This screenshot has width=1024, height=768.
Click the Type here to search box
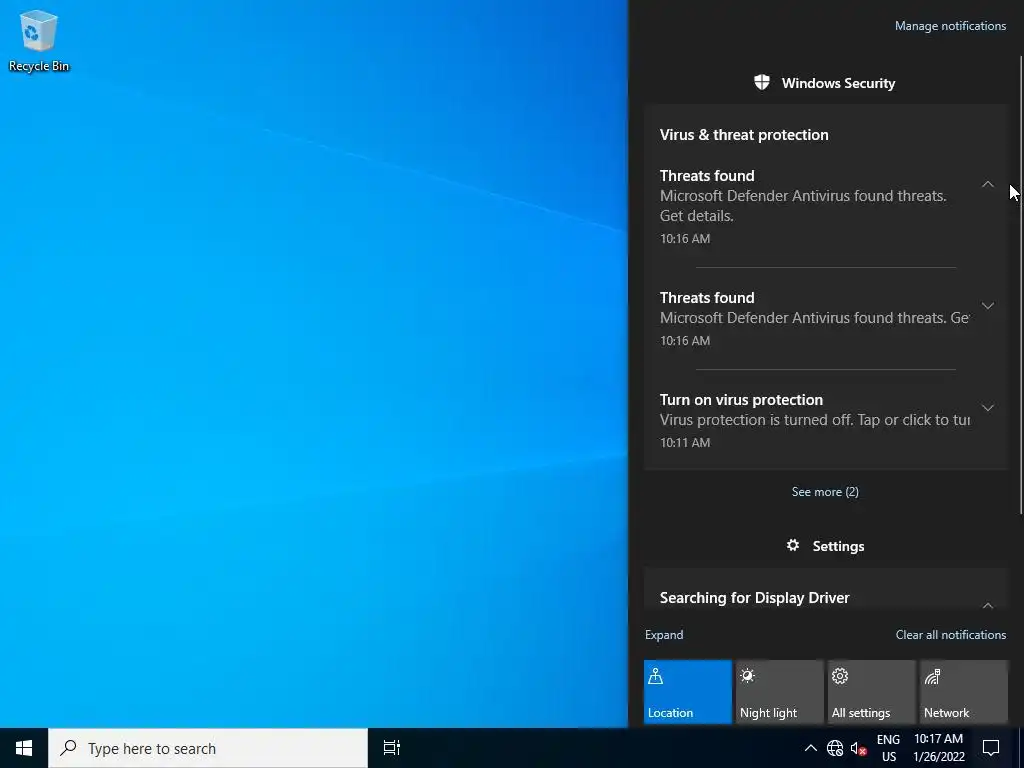pyautogui.click(x=208, y=748)
